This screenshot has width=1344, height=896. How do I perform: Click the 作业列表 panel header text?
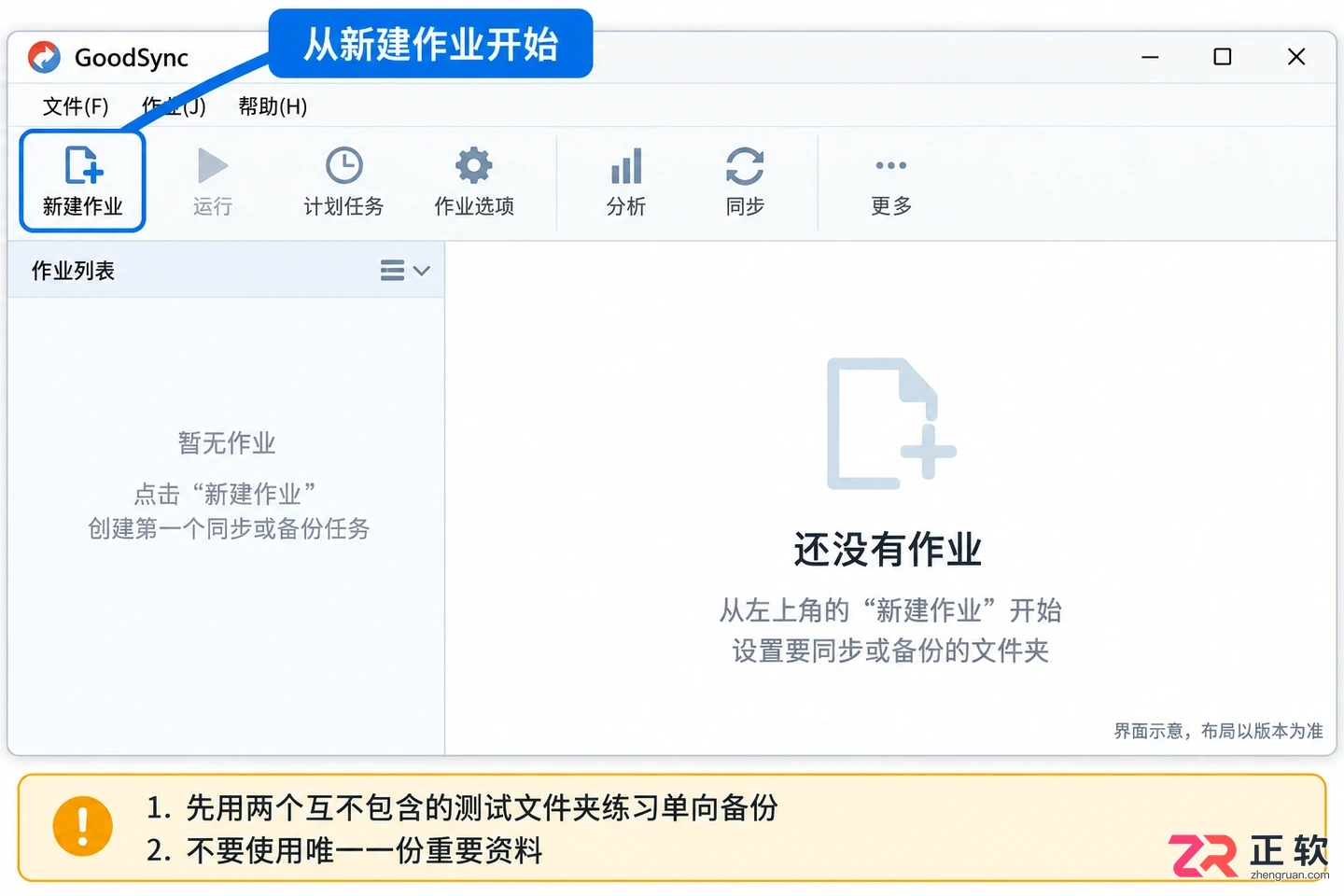pyautogui.click(x=73, y=271)
